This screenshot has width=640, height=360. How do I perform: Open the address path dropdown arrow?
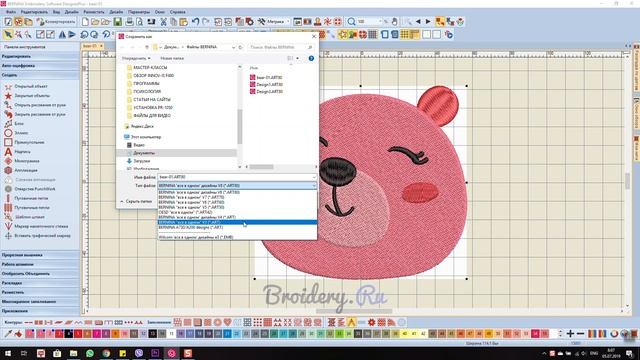[233, 47]
